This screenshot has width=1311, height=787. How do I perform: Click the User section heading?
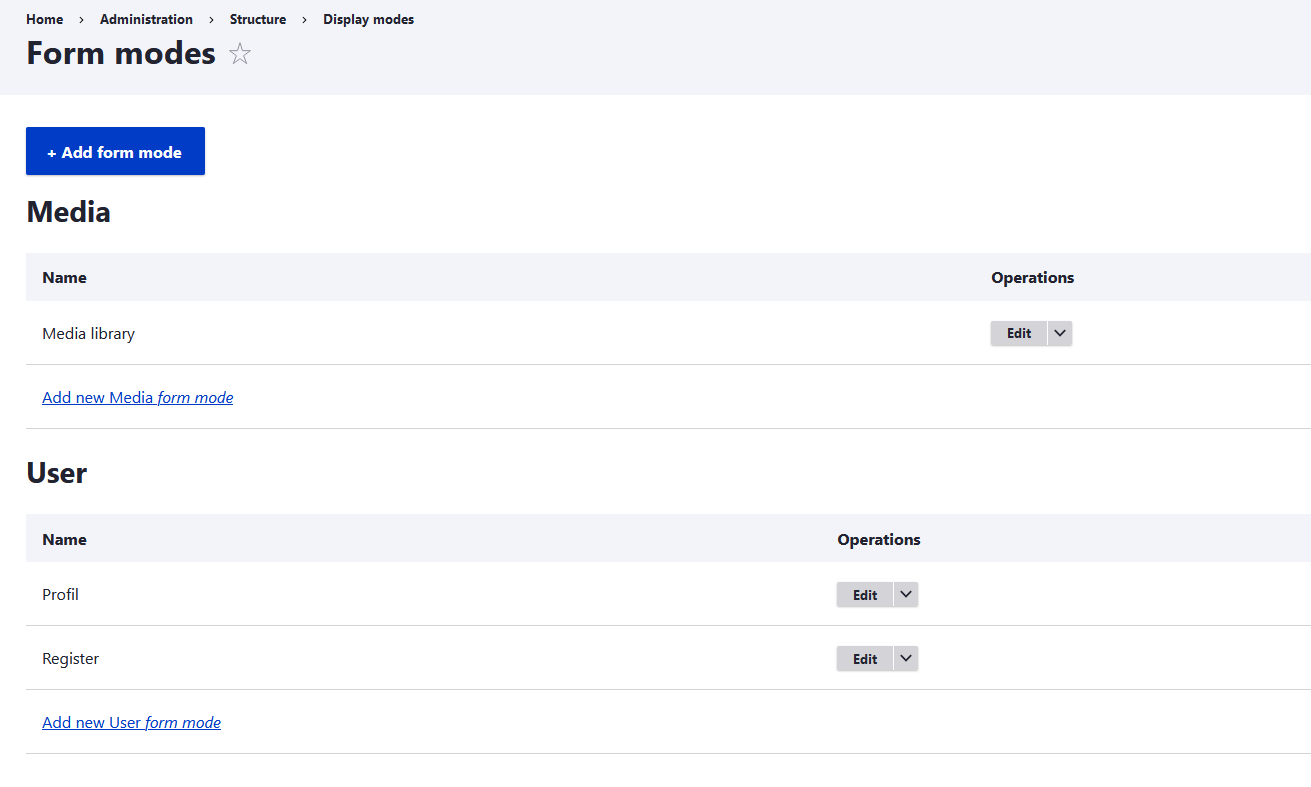coord(57,473)
